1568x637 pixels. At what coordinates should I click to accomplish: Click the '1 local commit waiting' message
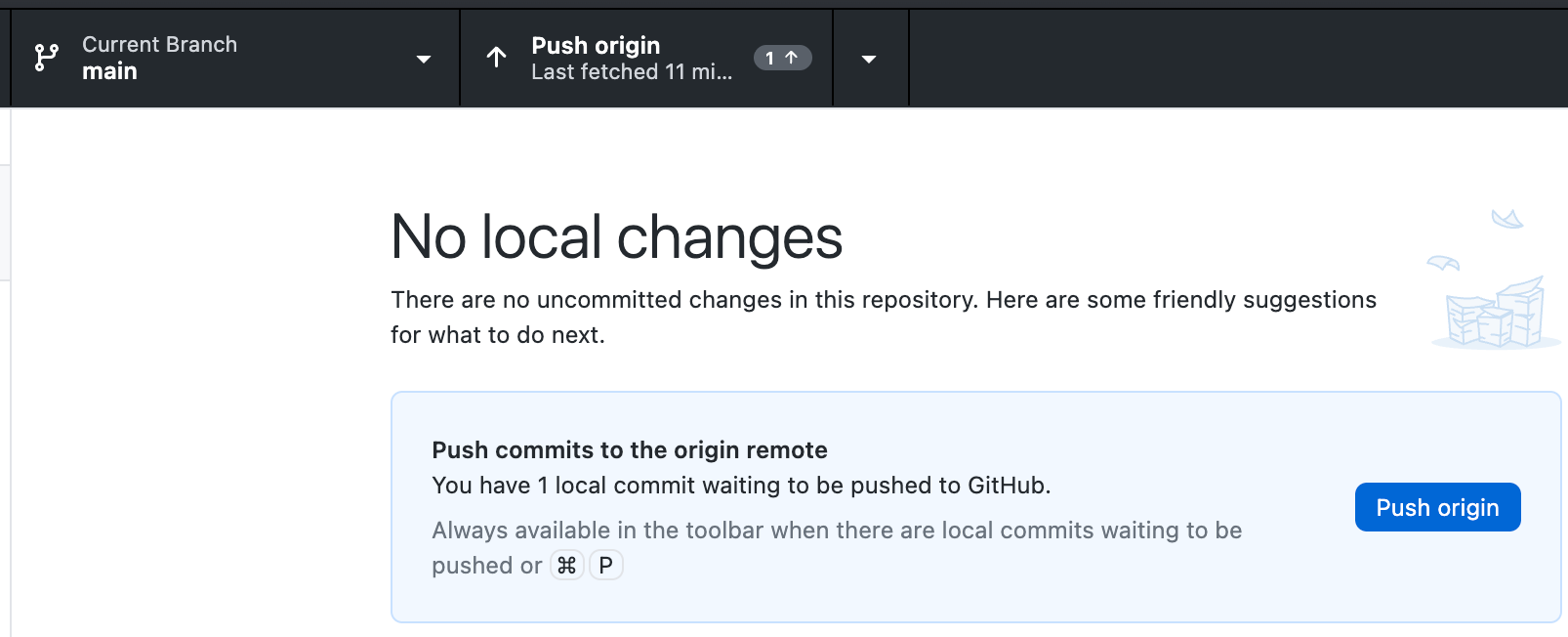[741, 486]
